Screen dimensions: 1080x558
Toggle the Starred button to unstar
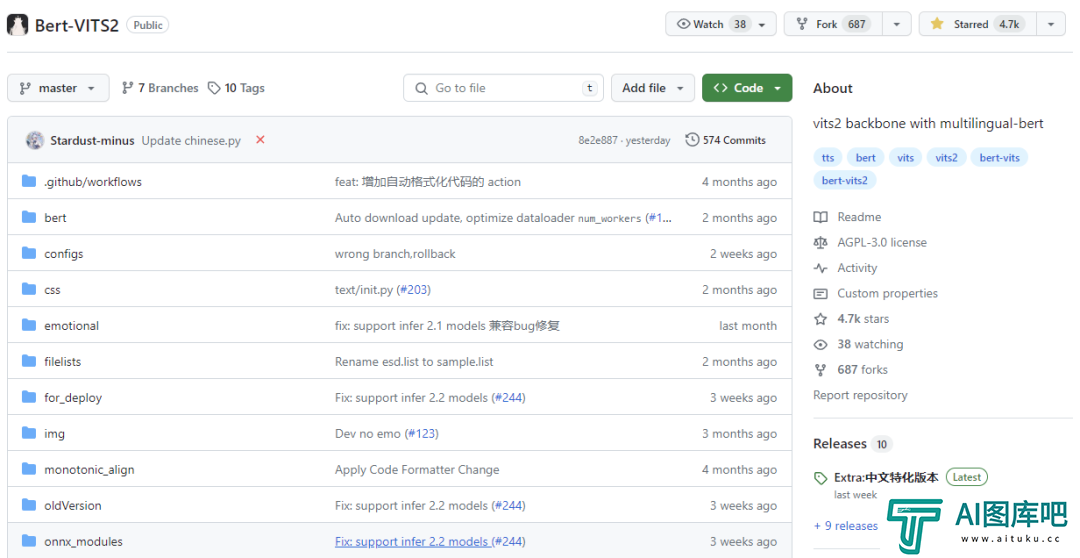pyautogui.click(x=977, y=24)
